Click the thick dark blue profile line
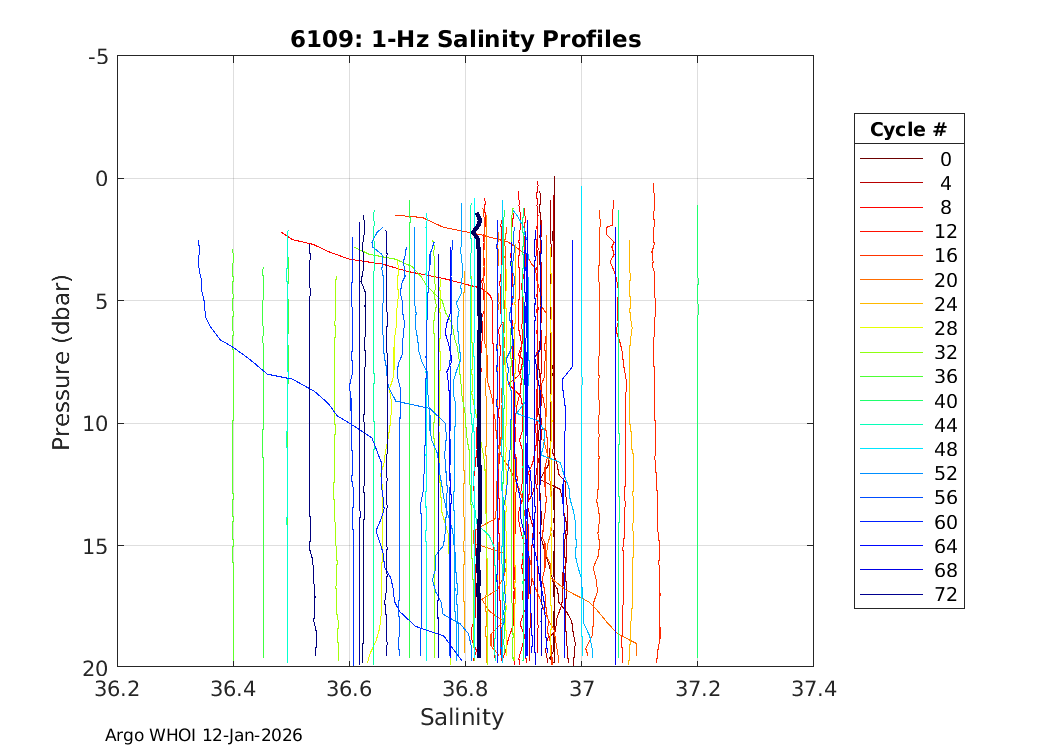1050x750 pixels. coord(479,450)
